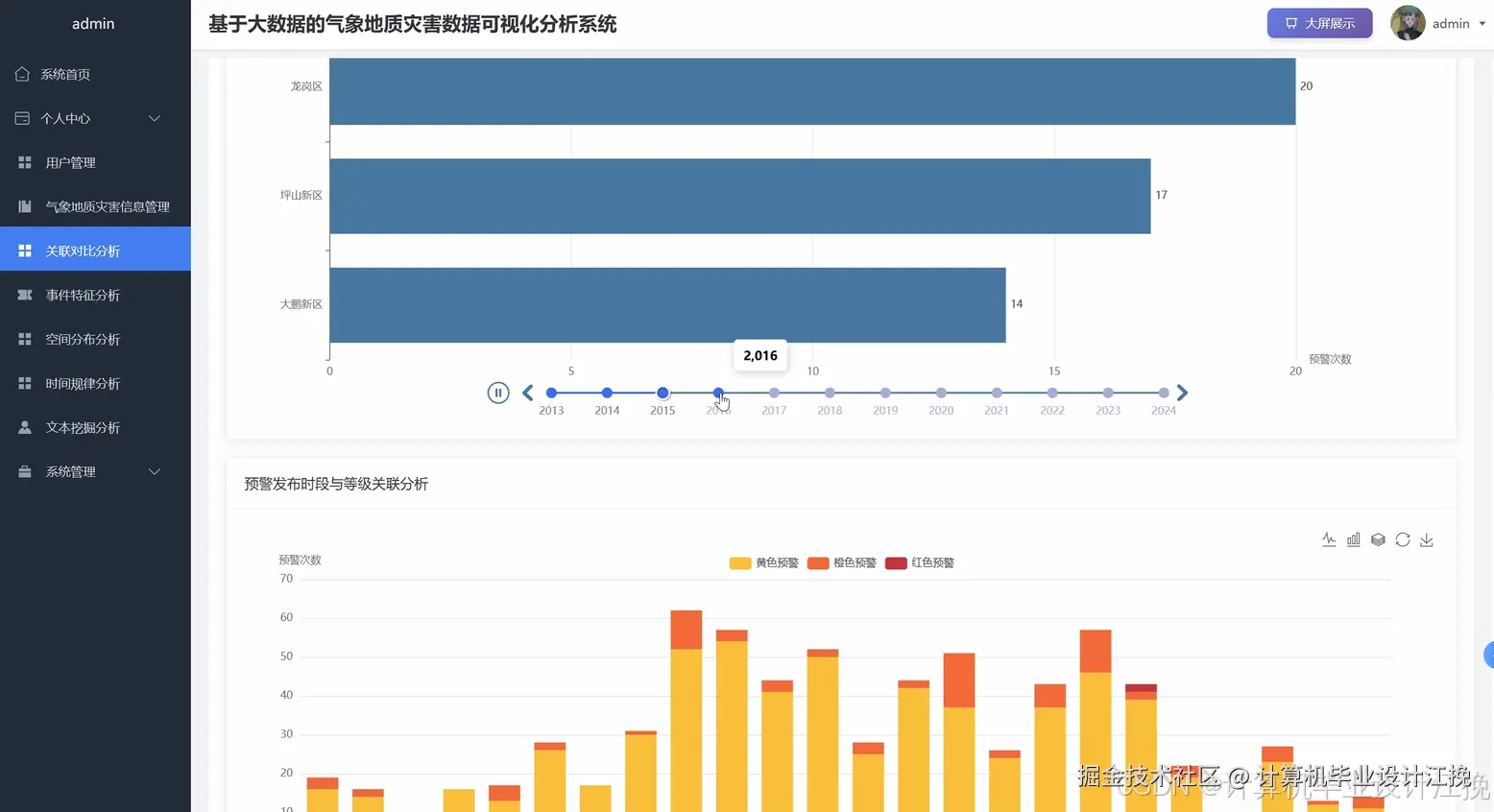
Task: Switch chart to bar view icon
Action: (1353, 539)
